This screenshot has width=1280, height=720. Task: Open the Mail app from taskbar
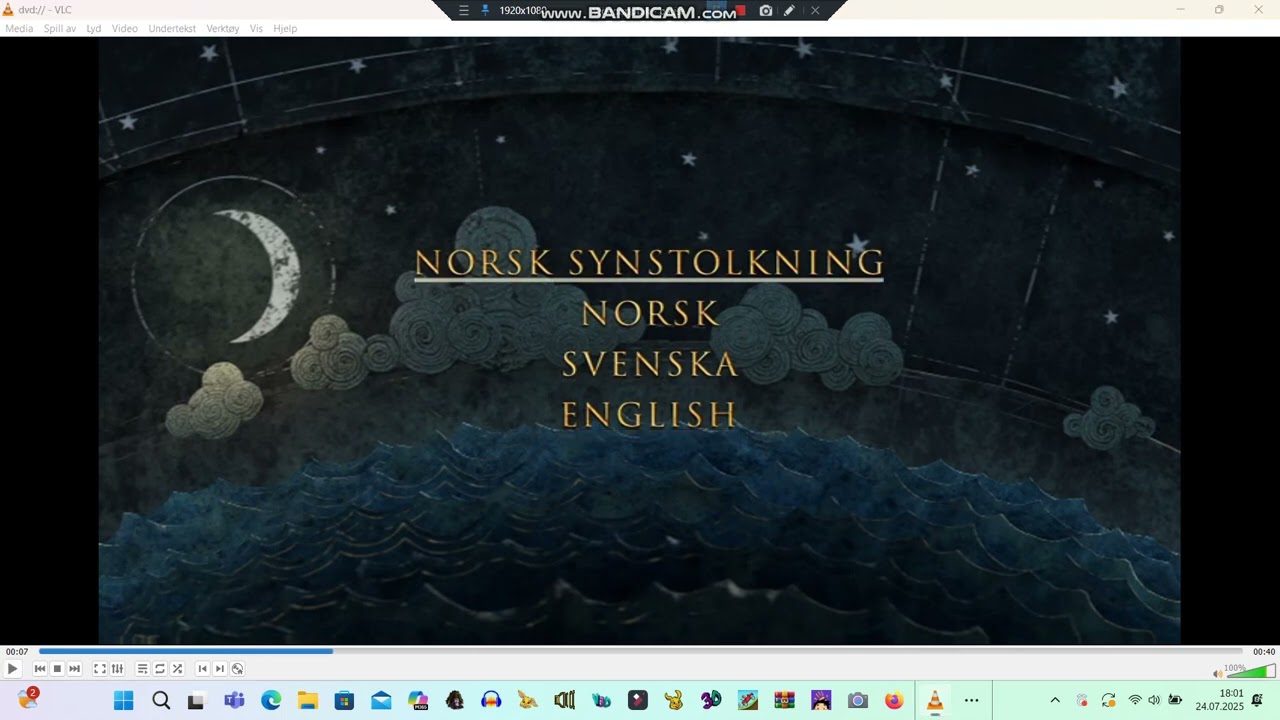point(381,701)
